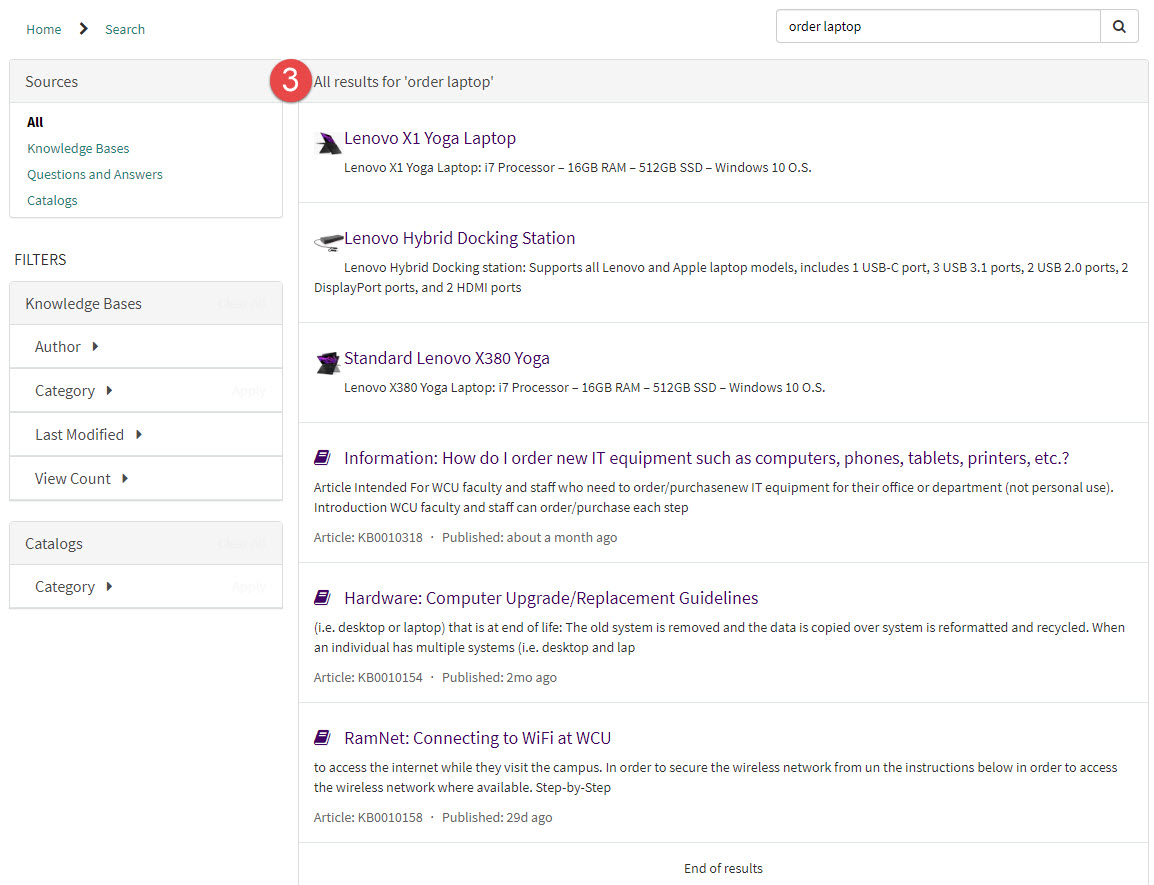Click the Standard Lenovo X380 Yoga thumbnail icon
Viewport: 1154px width, 885px height.
pyautogui.click(x=327, y=362)
